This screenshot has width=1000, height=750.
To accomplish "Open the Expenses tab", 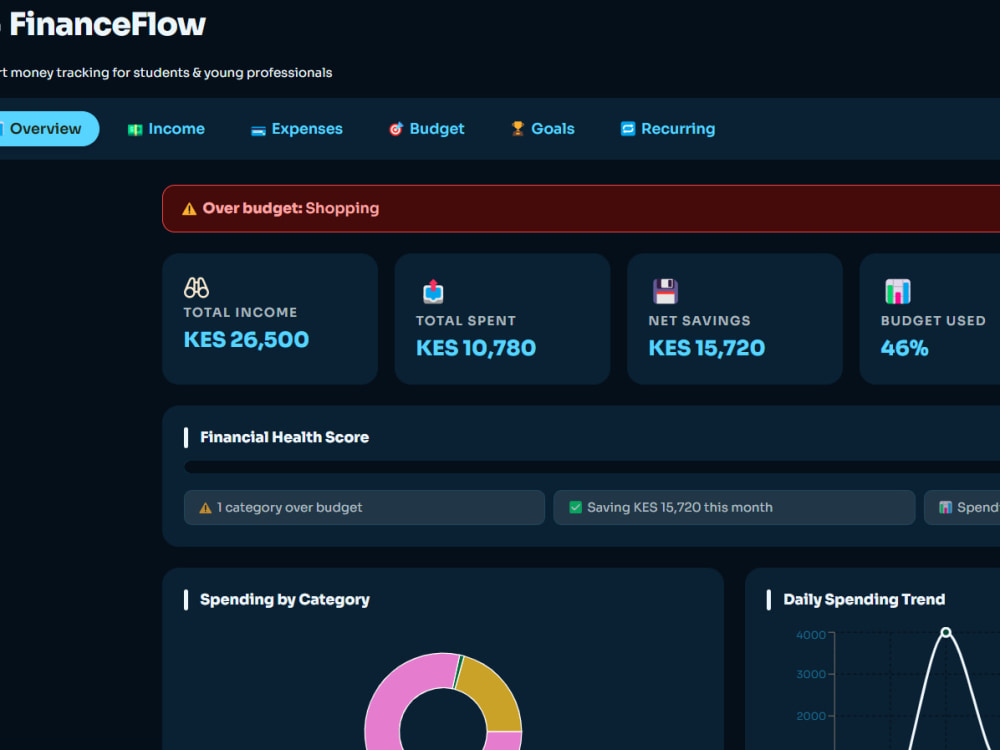I will [297, 129].
